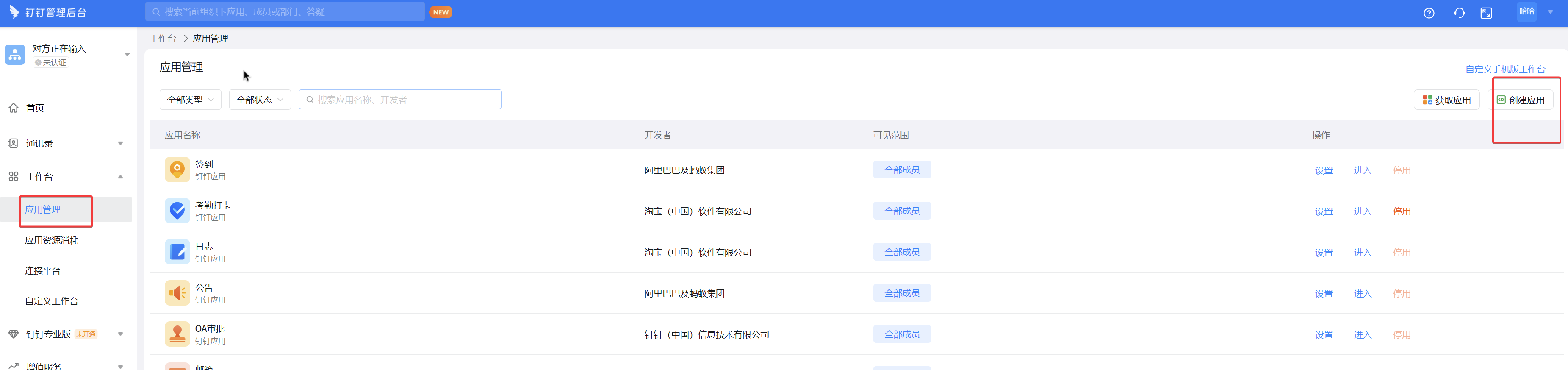Click the OA审批 stamp app icon
Viewport: 1568px width, 370px height.
[x=177, y=334]
